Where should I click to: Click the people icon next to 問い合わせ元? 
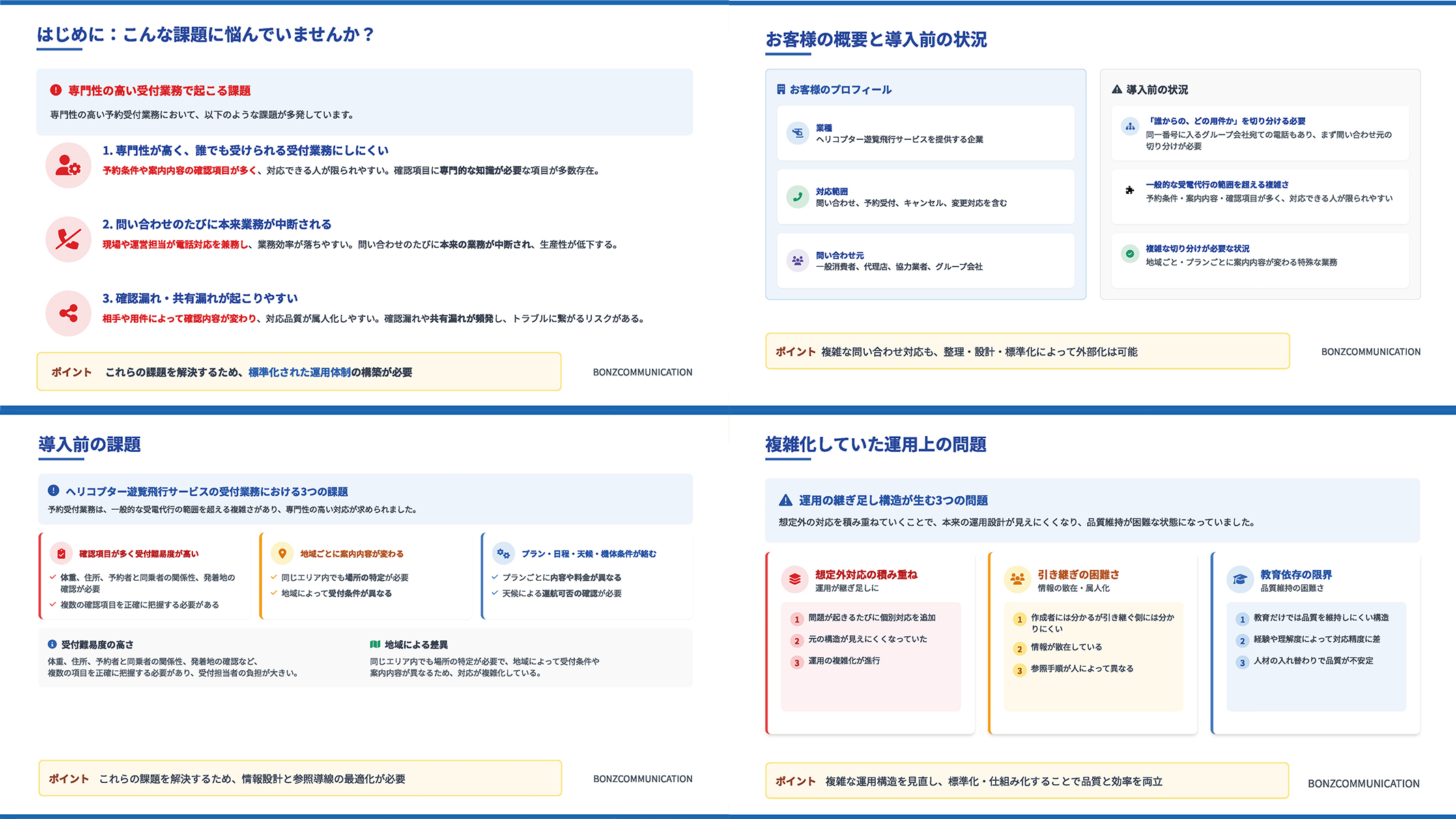coord(797,260)
